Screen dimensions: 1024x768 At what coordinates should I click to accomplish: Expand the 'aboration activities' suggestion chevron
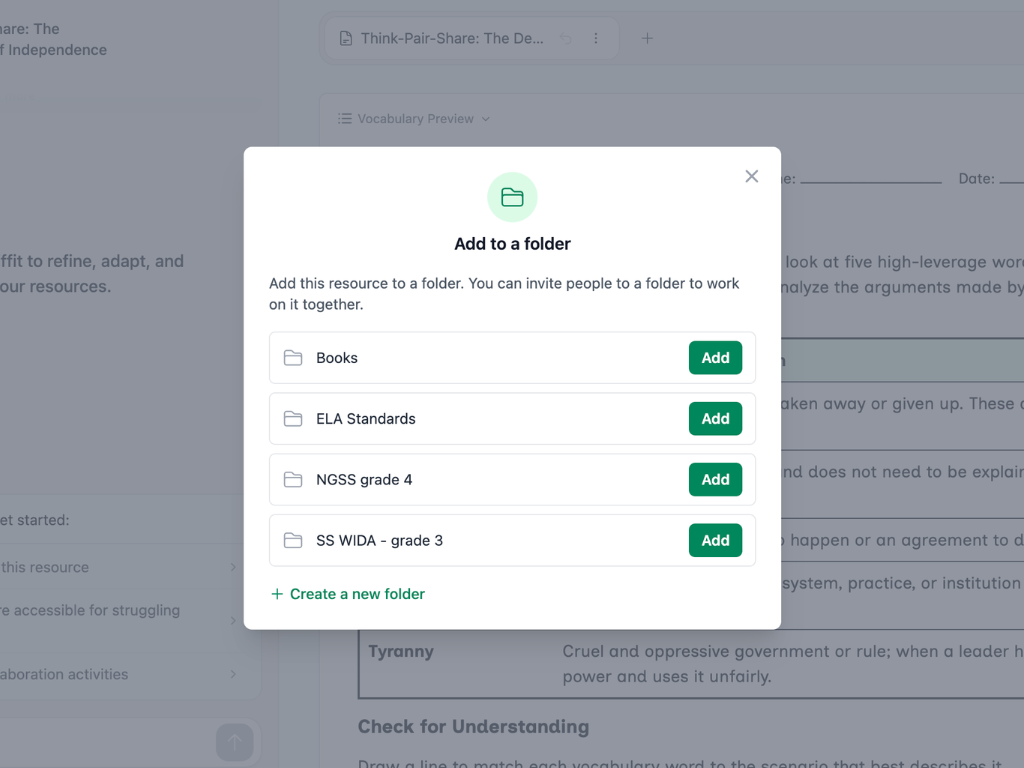pyautogui.click(x=233, y=674)
